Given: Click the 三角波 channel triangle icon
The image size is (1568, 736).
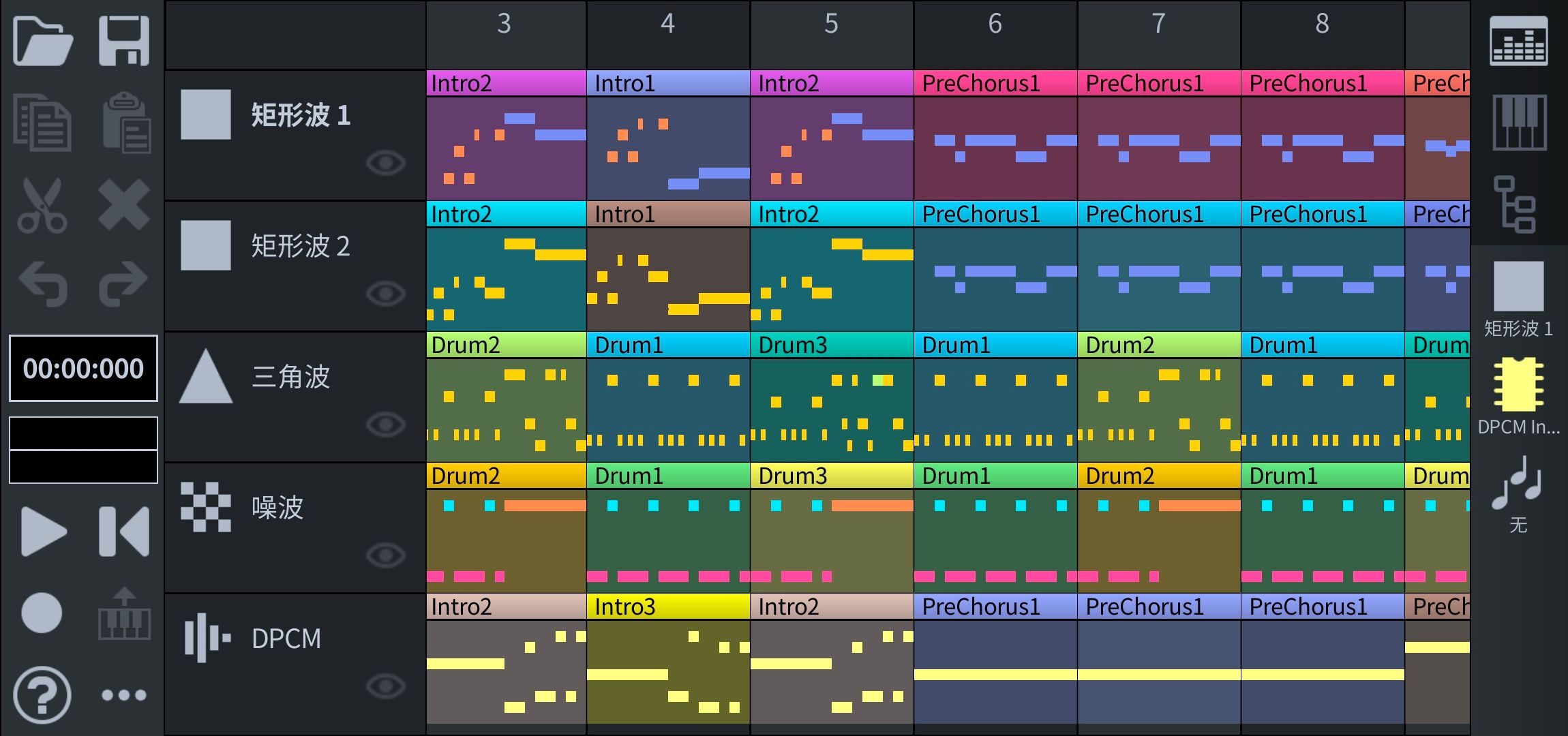Looking at the screenshot, I should (206, 376).
